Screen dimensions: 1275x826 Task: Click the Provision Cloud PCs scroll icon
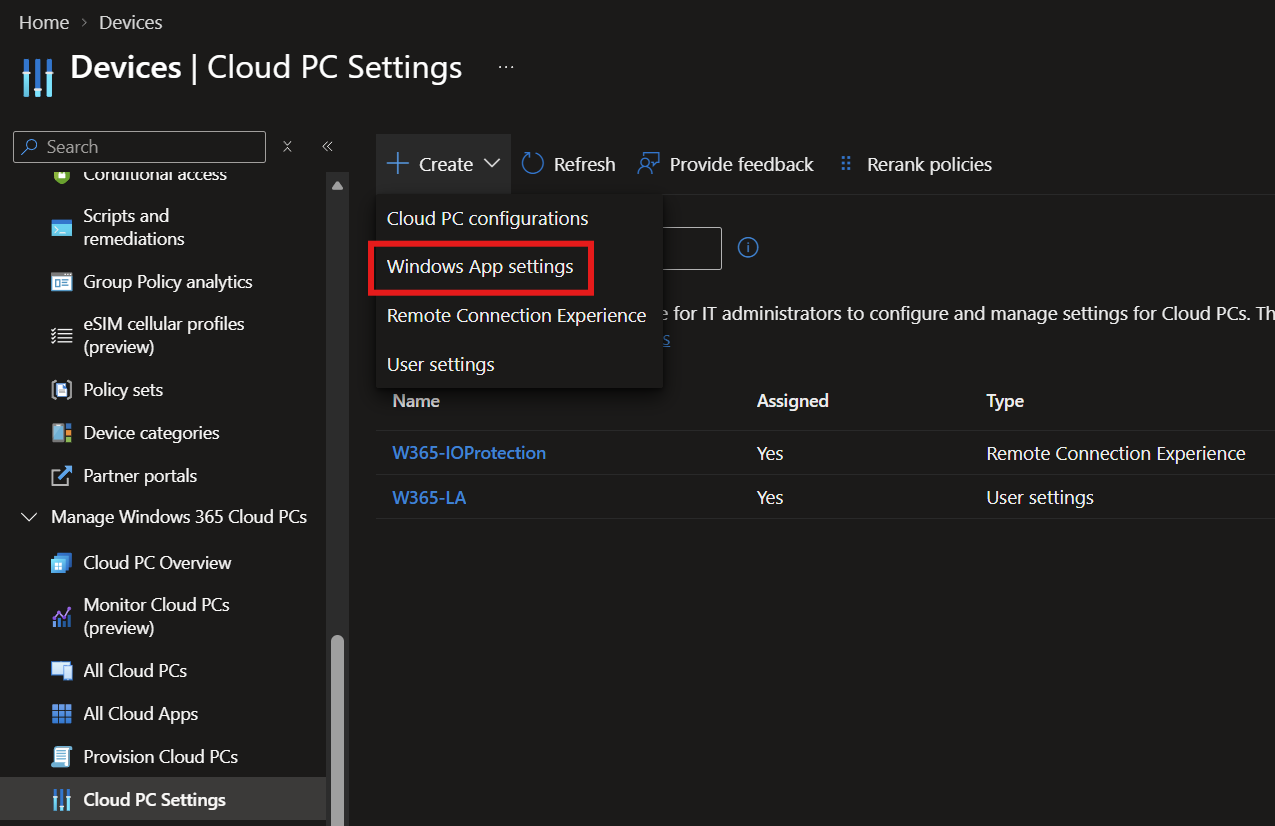pyautogui.click(x=62, y=757)
